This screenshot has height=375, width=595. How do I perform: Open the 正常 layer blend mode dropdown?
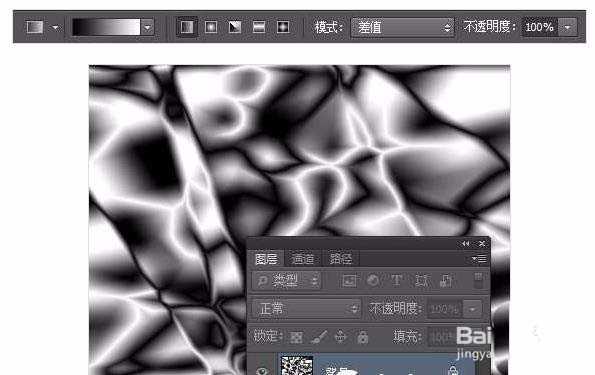pyautogui.click(x=307, y=308)
